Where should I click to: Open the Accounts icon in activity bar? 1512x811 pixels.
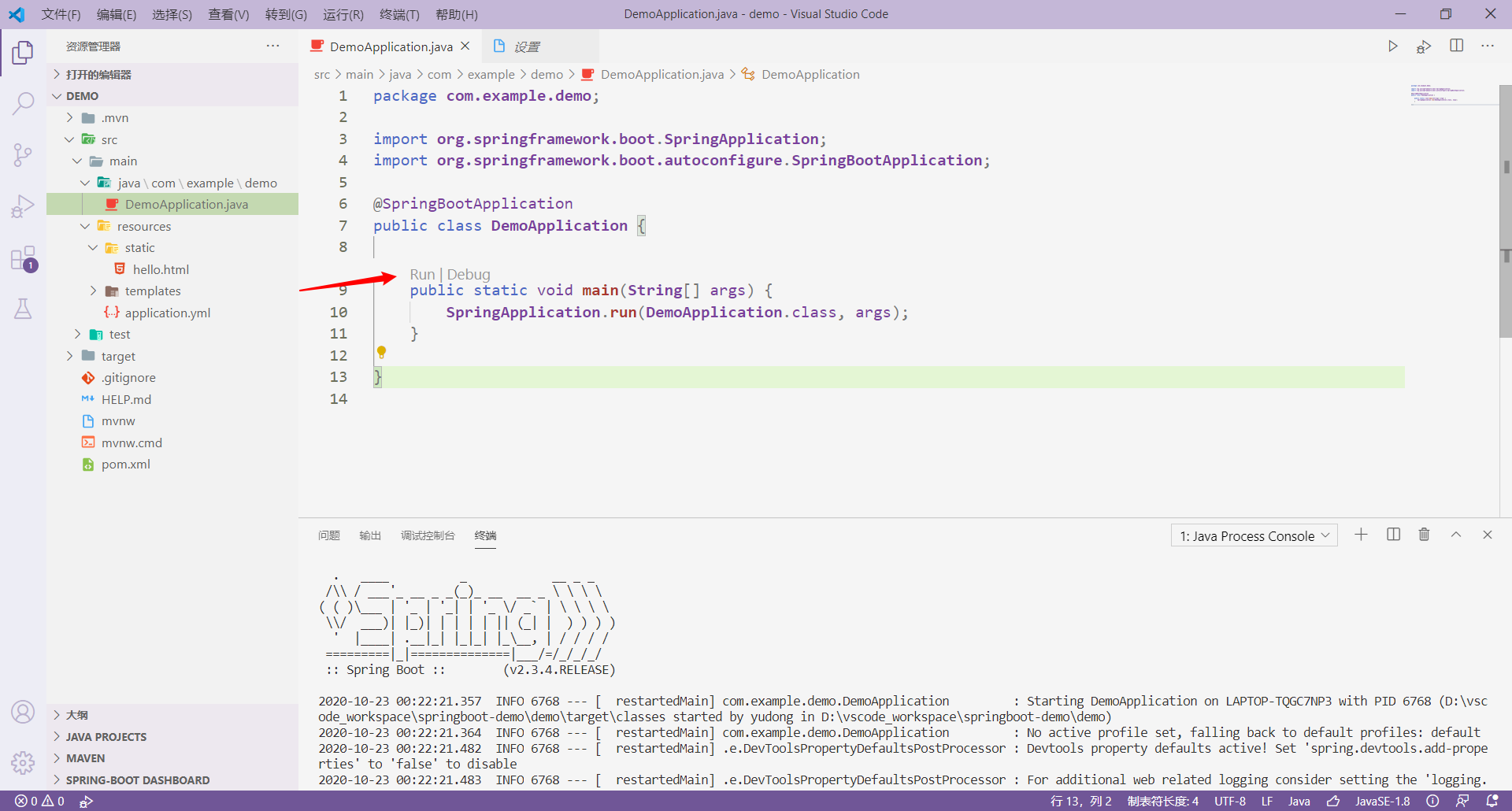[x=23, y=712]
